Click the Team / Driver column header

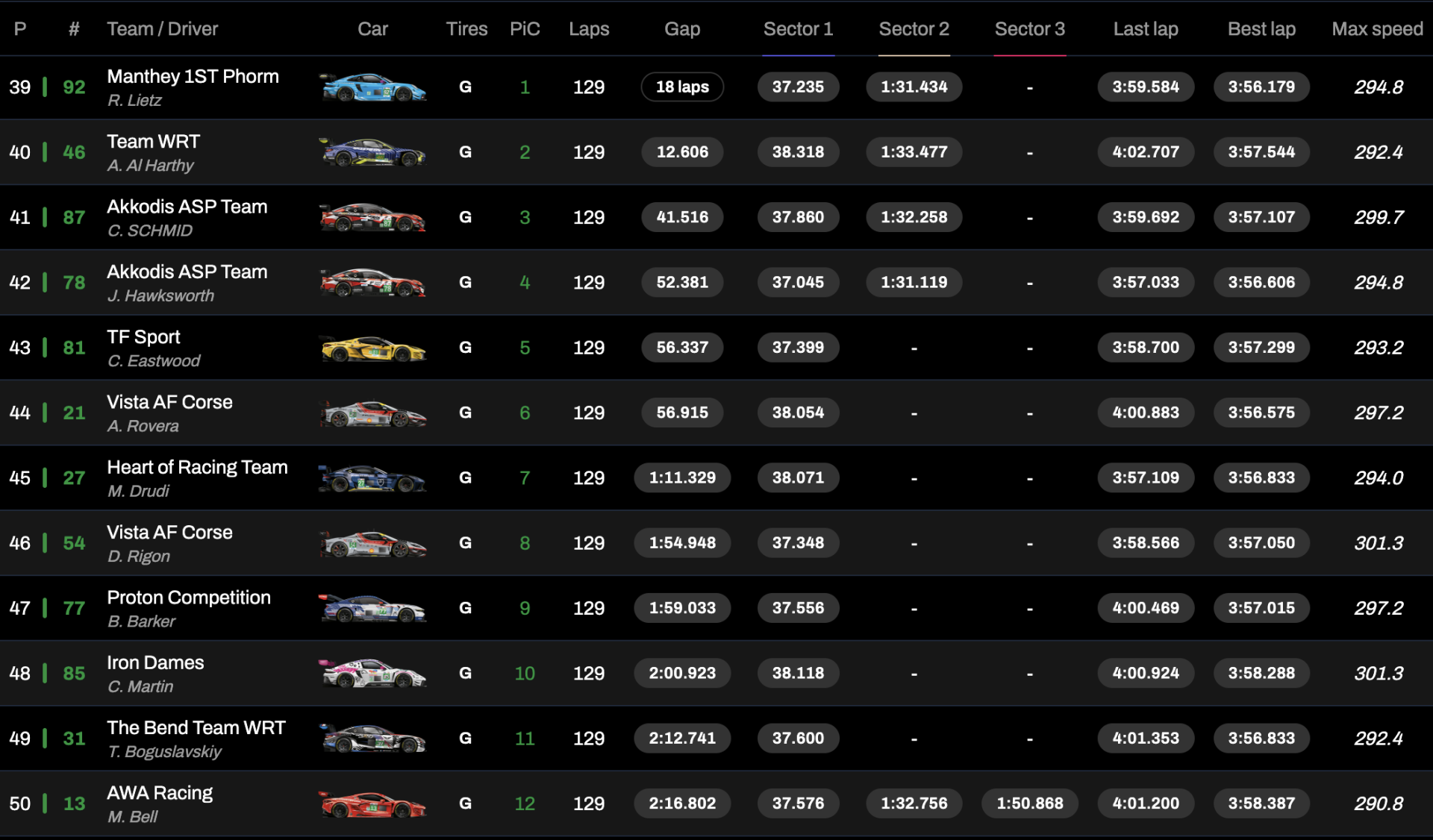pos(162,29)
